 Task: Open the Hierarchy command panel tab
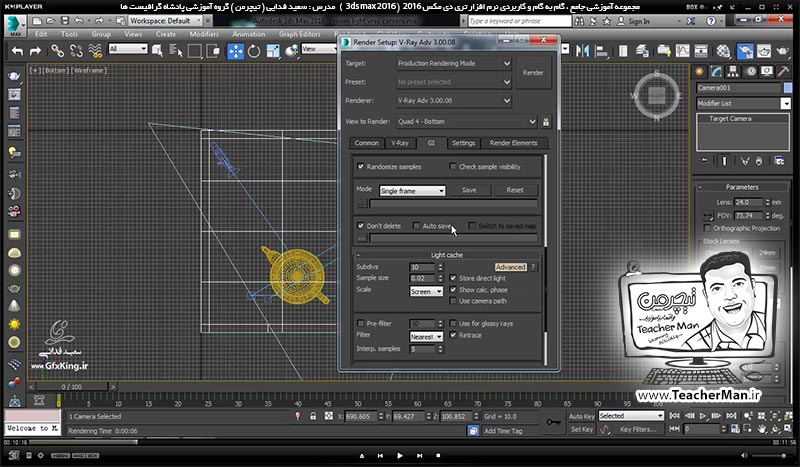[x=733, y=71]
